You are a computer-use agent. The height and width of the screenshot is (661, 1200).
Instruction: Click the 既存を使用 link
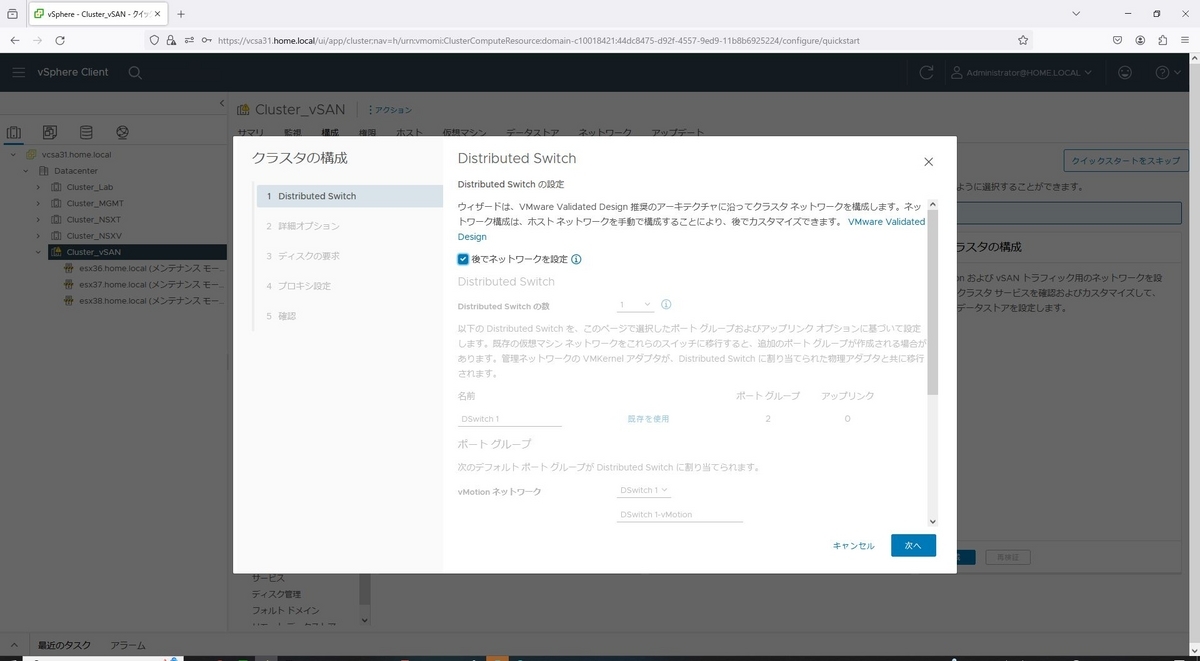tap(648, 419)
